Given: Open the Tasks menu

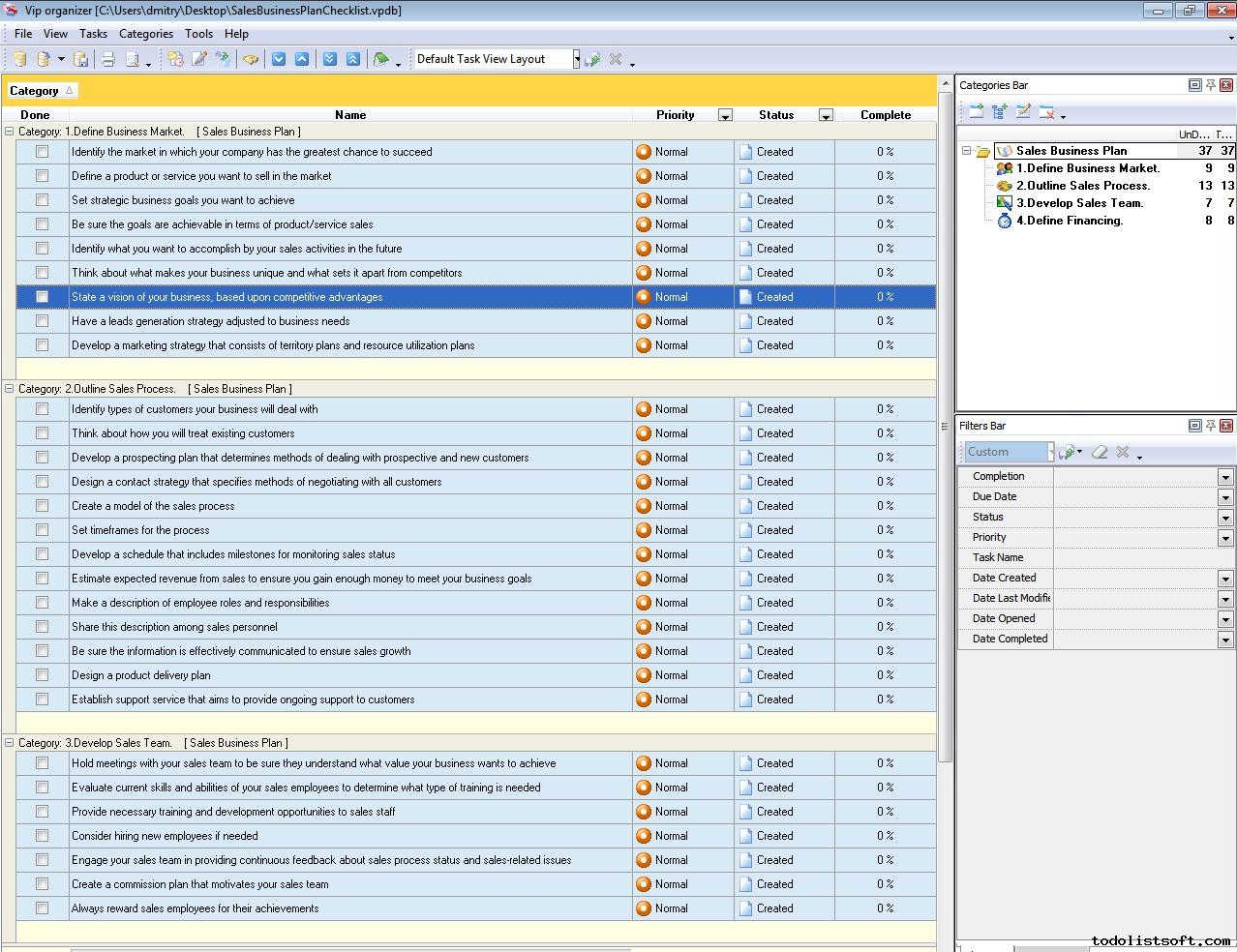Looking at the screenshot, I should coord(93,34).
